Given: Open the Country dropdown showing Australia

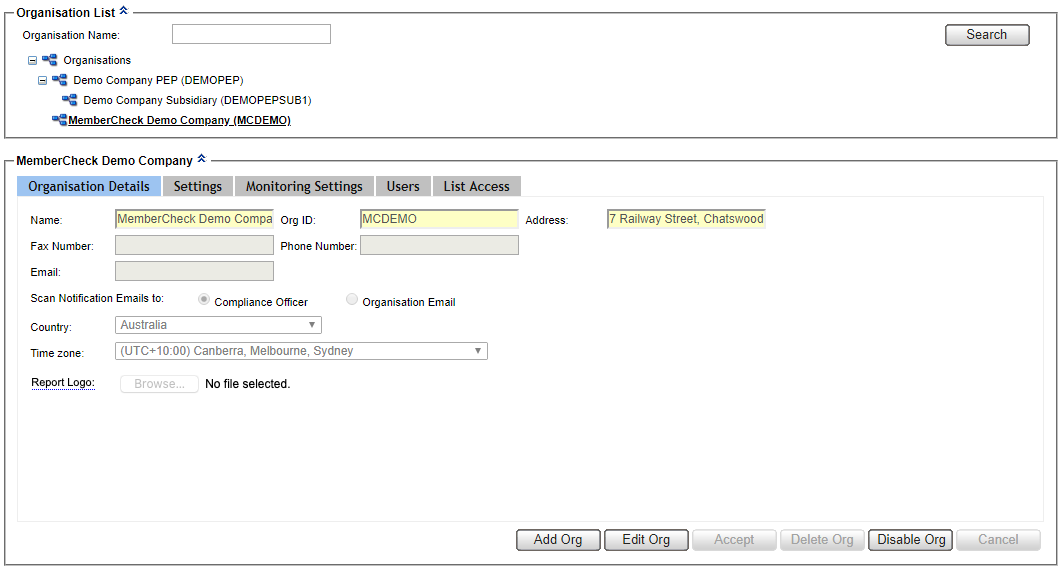Looking at the screenshot, I should click(x=218, y=325).
